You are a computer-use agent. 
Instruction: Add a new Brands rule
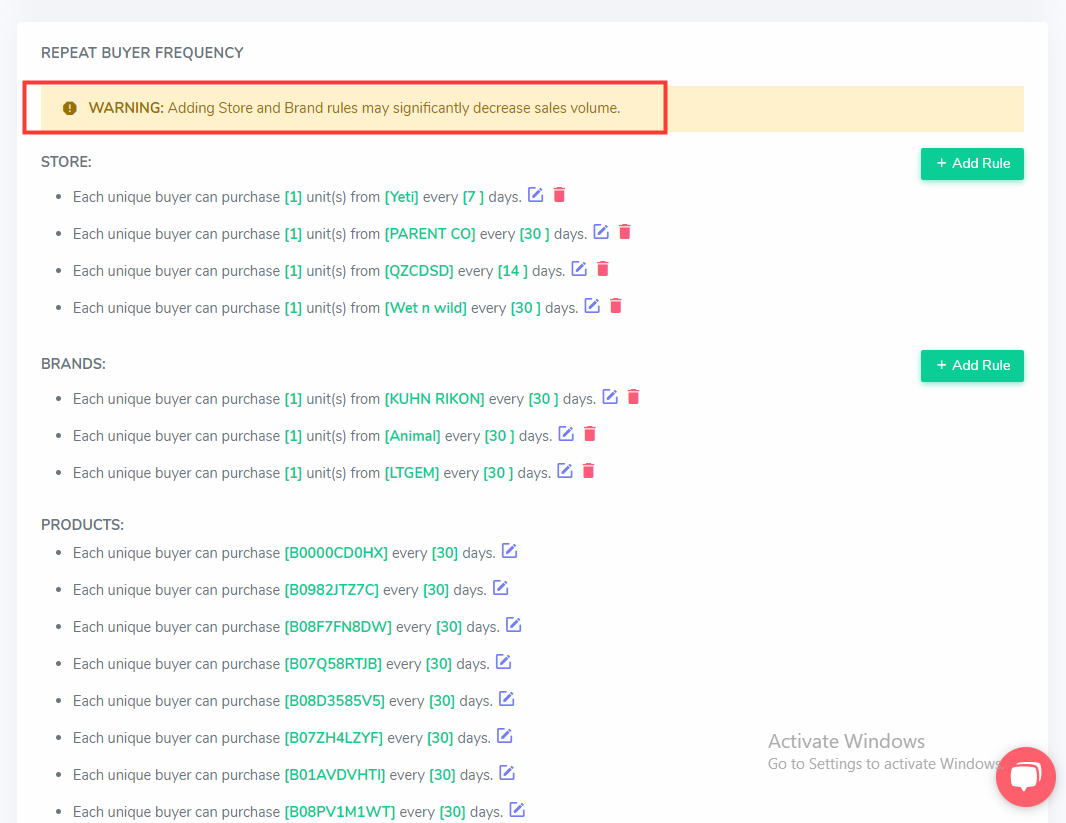[972, 366]
